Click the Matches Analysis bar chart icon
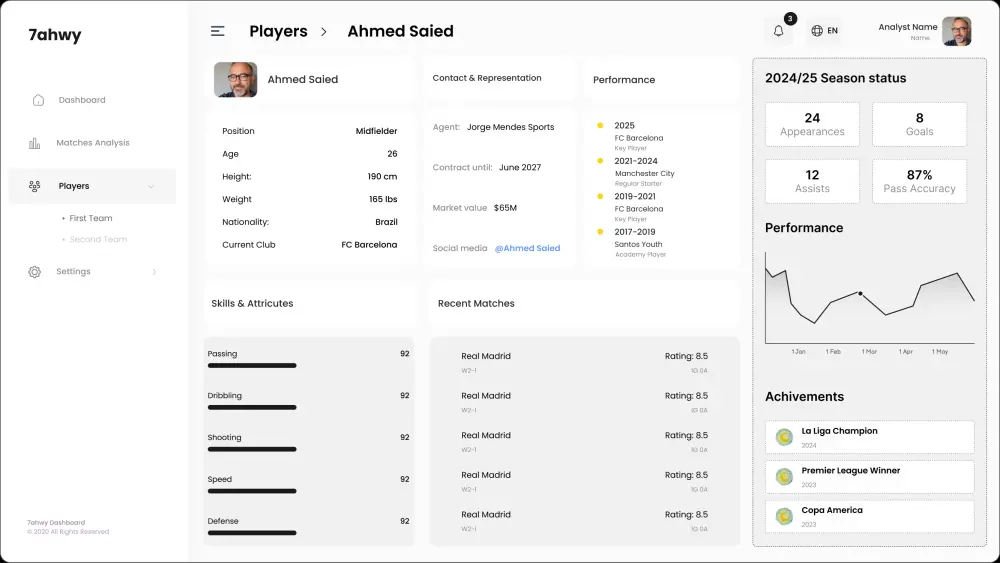This screenshot has width=1000, height=563. tap(35, 143)
